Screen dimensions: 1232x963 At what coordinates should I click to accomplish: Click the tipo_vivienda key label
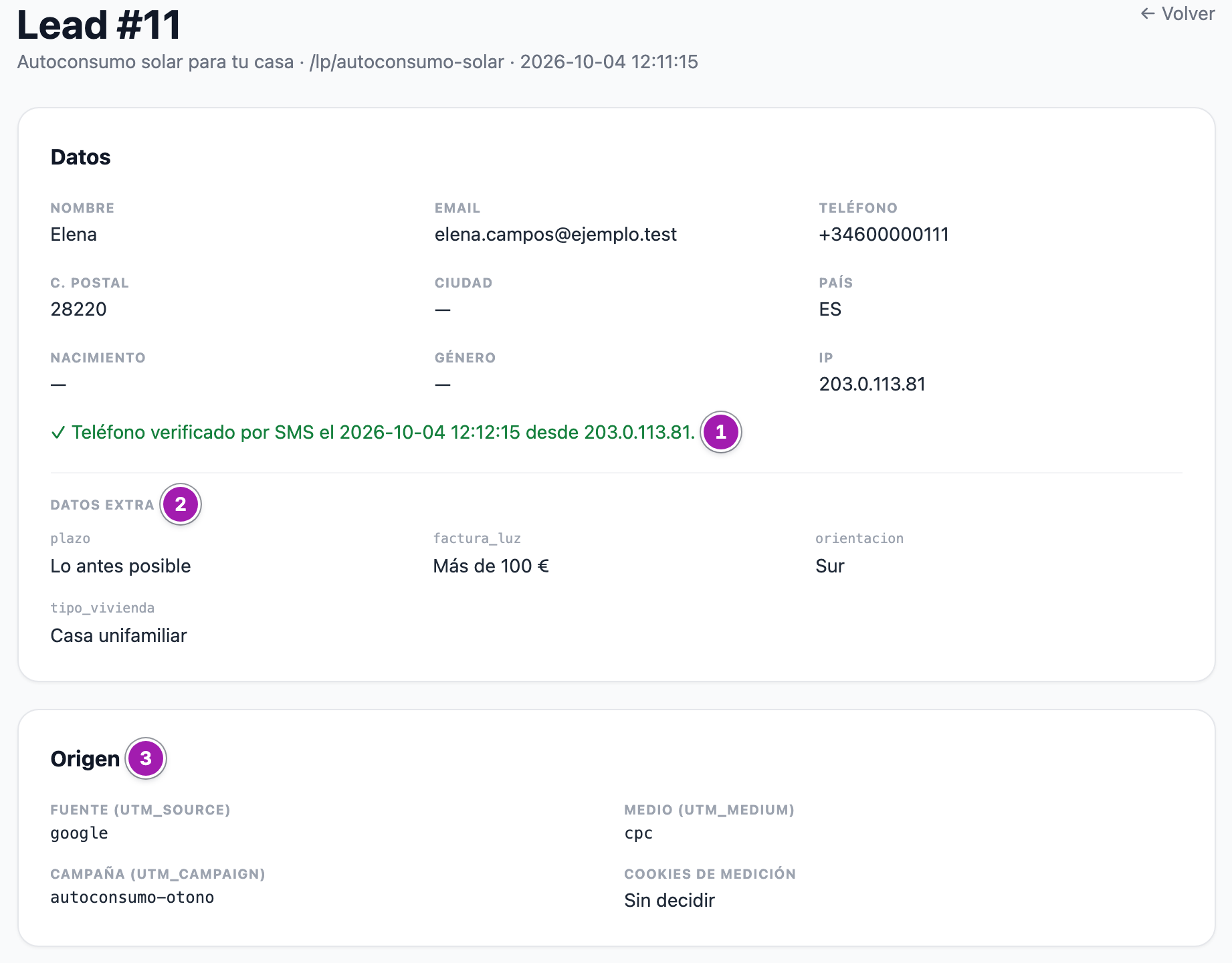click(102, 608)
